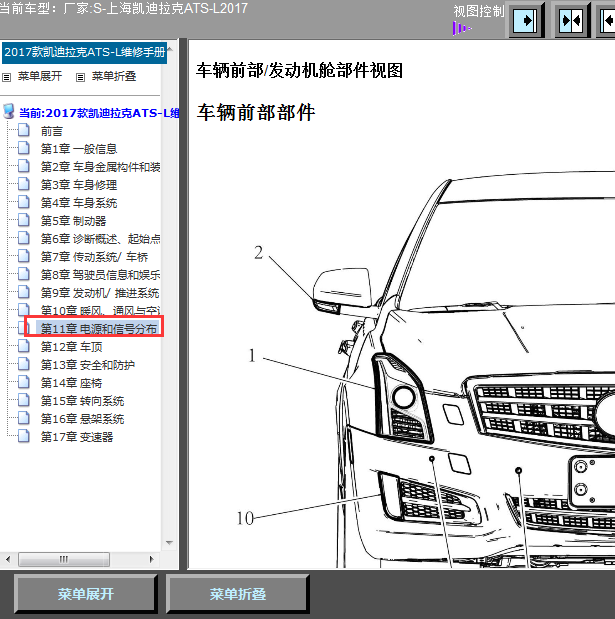Image resolution: width=615 pixels, height=619 pixels.
Task: Select highlighted 第11章 电源和信号分布
Action: [99, 329]
